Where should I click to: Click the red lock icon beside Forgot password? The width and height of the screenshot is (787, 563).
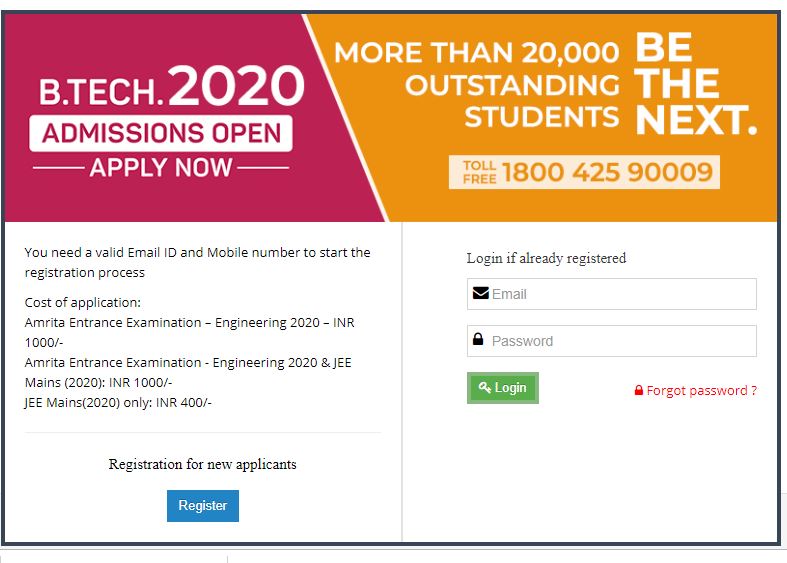(x=639, y=391)
